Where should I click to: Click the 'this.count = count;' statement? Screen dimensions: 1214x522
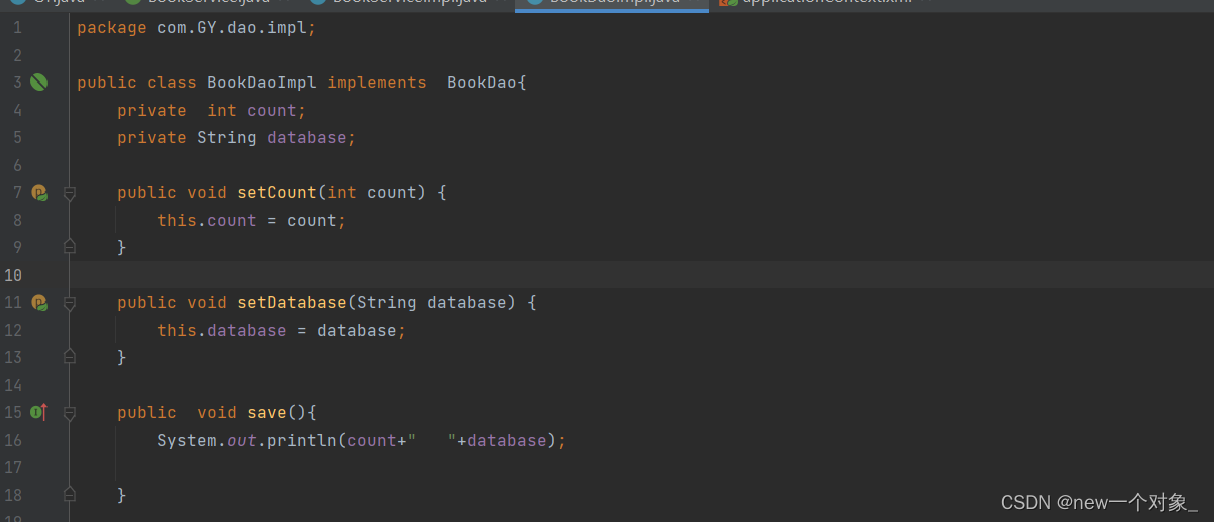coord(252,220)
